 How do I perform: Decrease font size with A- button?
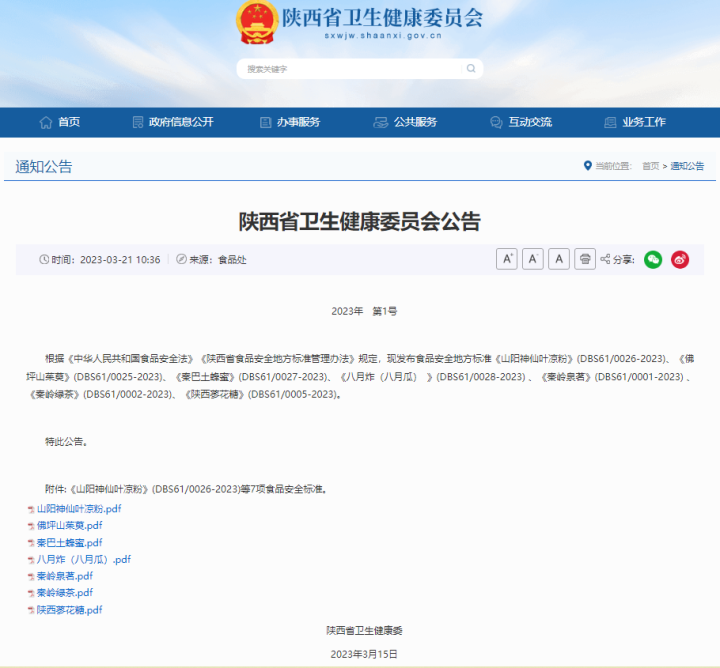533,259
